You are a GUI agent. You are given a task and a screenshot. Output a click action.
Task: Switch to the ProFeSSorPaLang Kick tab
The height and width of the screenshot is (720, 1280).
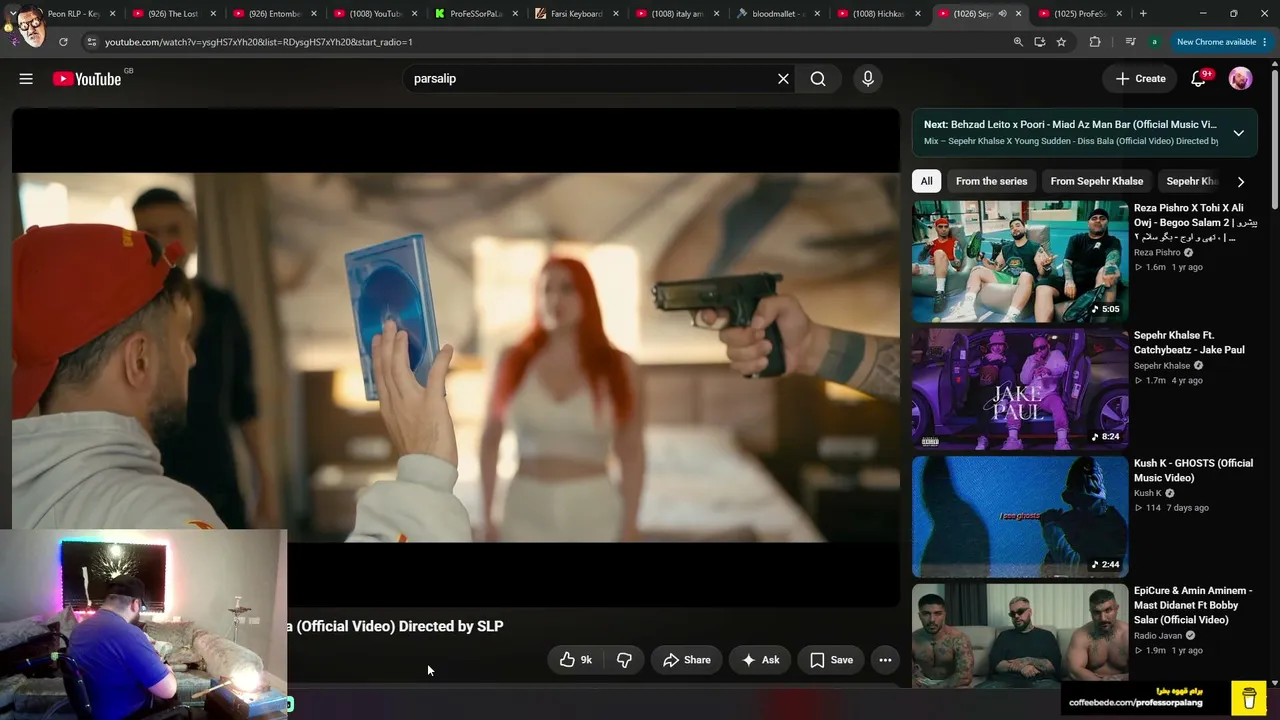(x=476, y=14)
